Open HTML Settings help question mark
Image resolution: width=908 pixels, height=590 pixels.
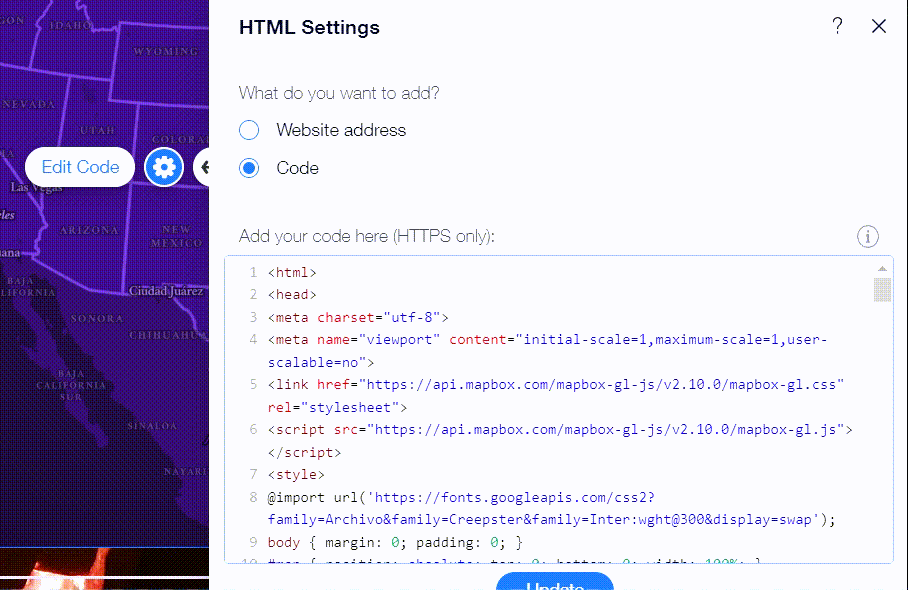(x=837, y=26)
